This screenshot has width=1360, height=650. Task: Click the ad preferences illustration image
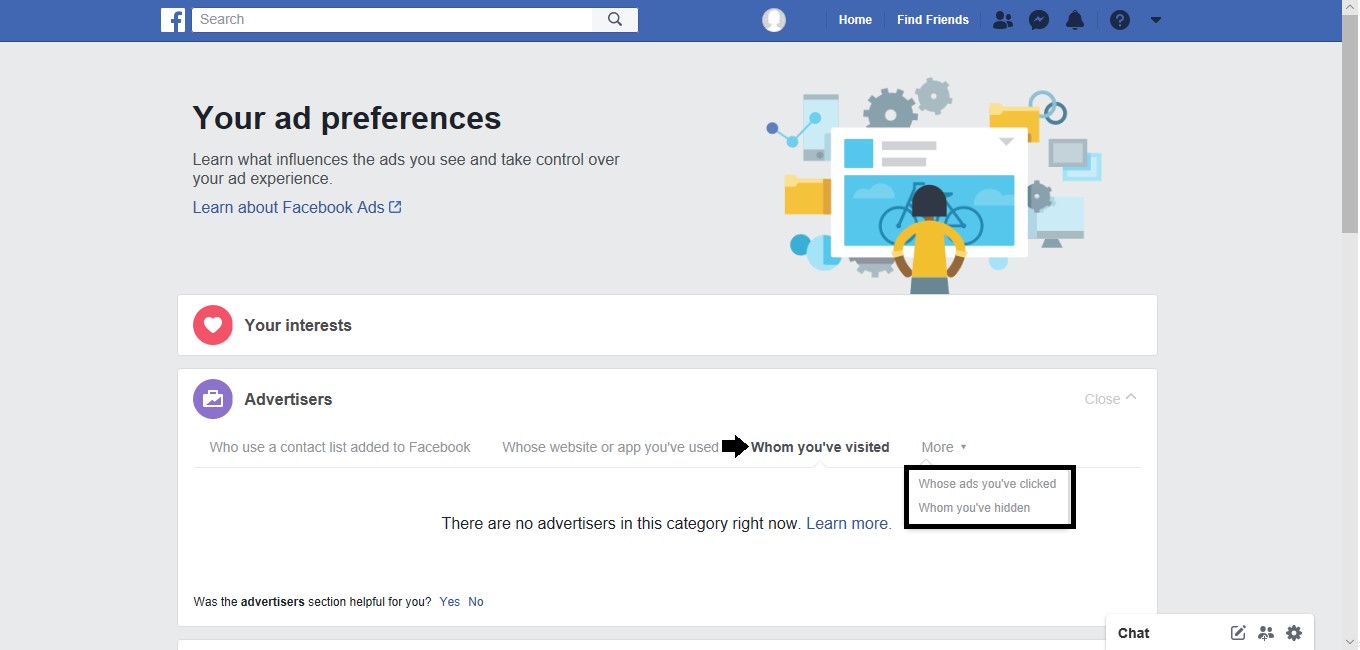click(x=933, y=185)
